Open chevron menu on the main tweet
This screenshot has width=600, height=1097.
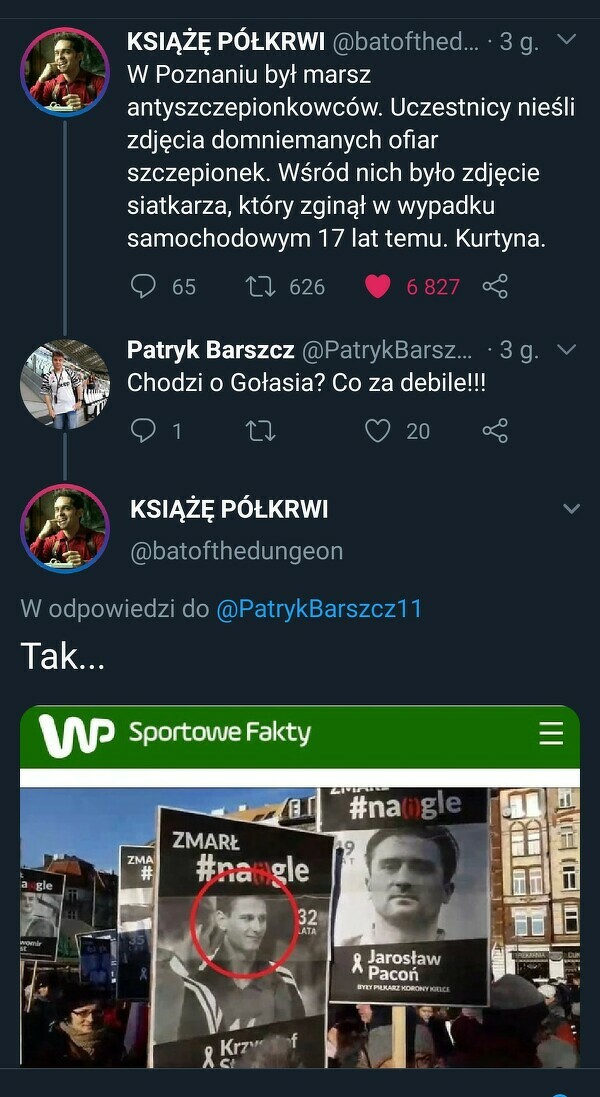(x=571, y=509)
